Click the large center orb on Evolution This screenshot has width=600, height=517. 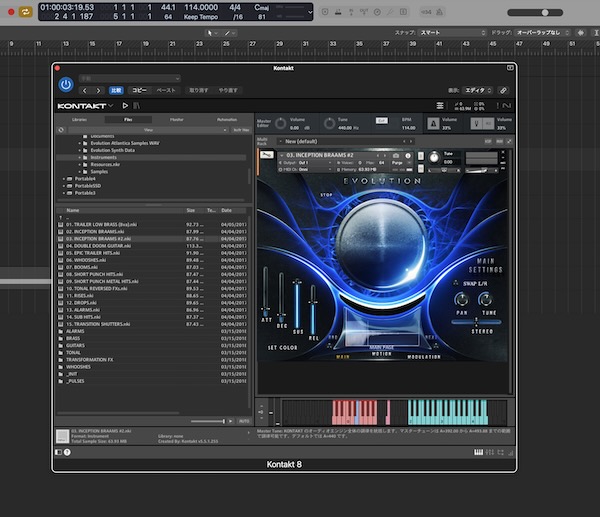coord(382,245)
